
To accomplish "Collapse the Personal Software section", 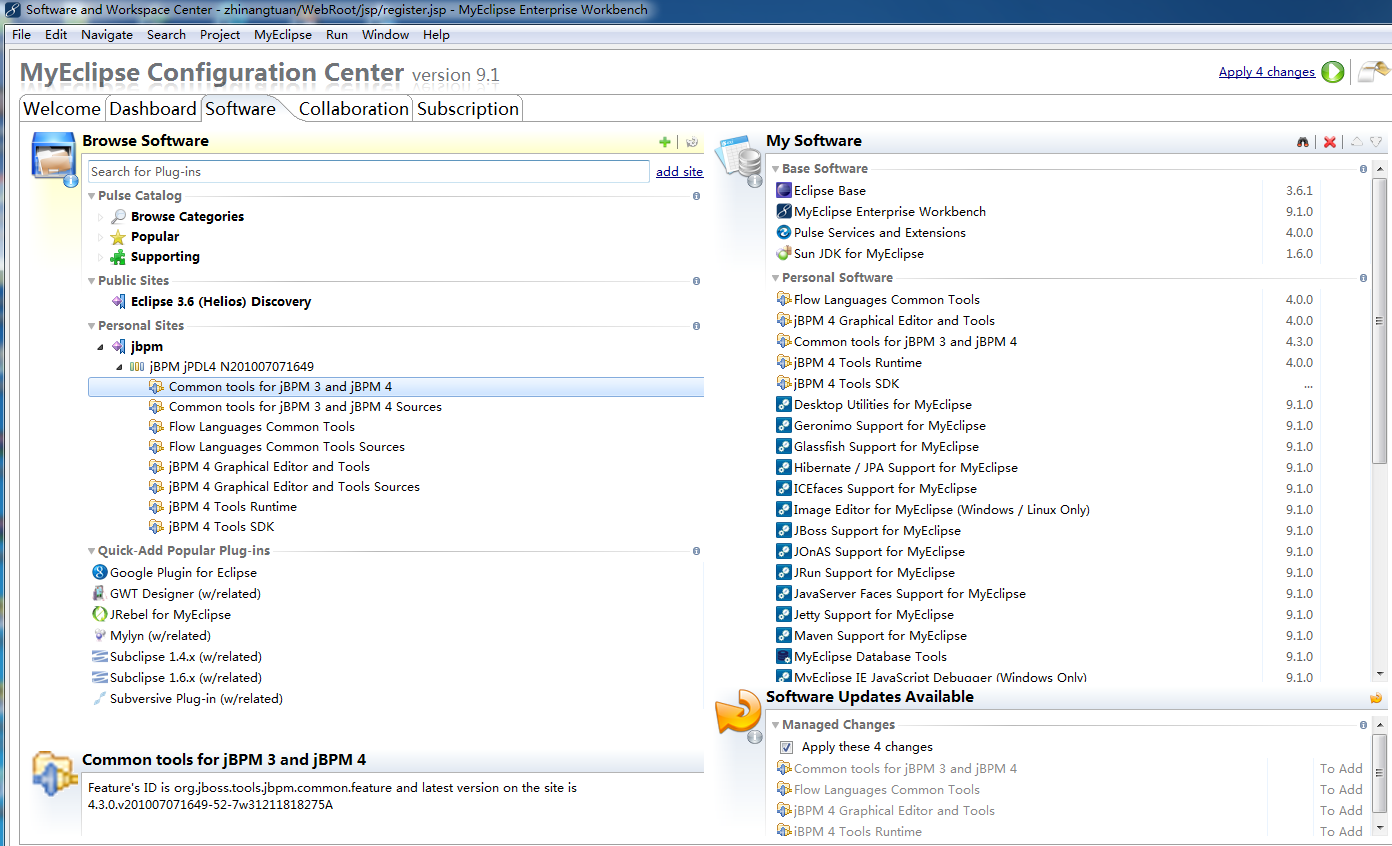I will [775, 278].
